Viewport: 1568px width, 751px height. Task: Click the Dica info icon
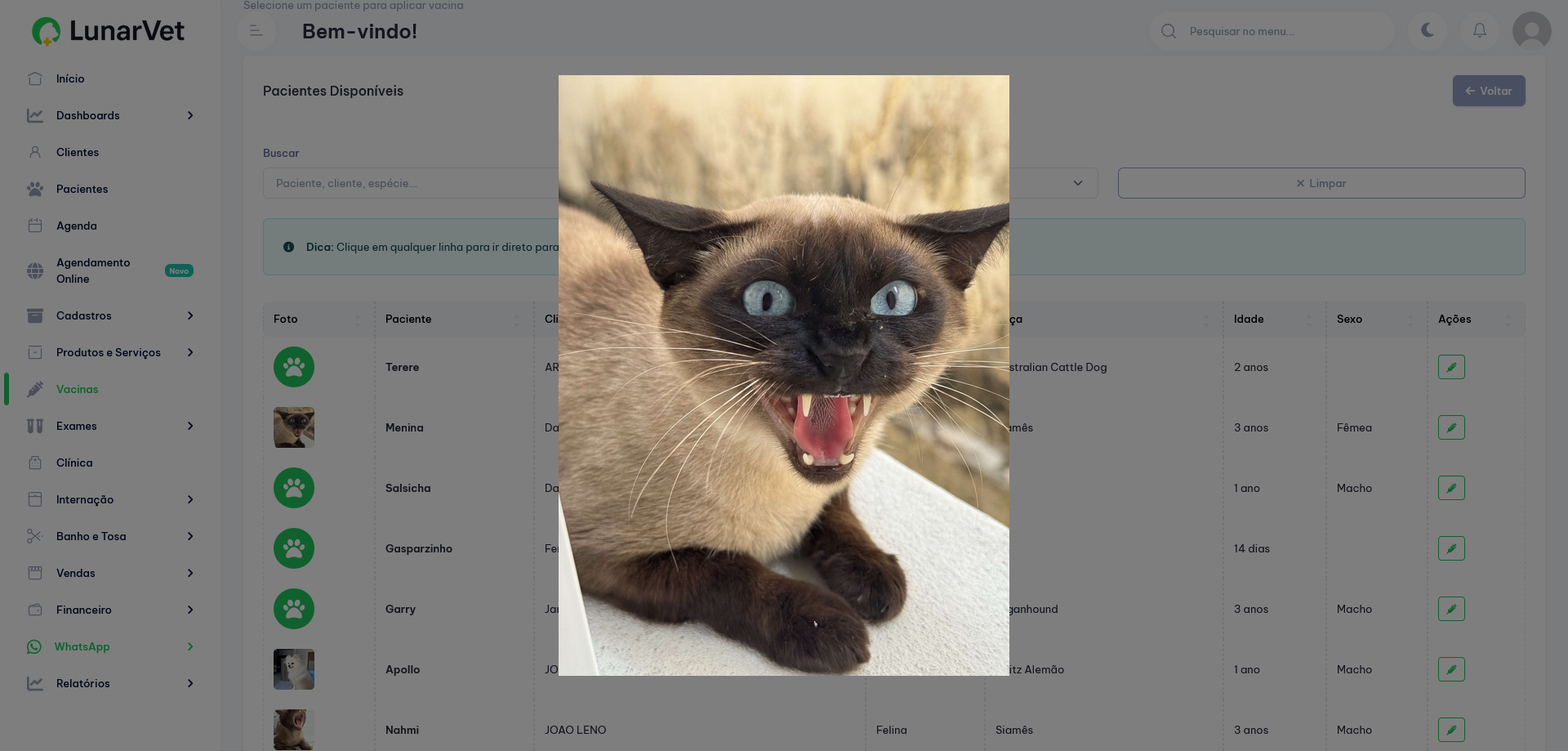[x=288, y=247]
